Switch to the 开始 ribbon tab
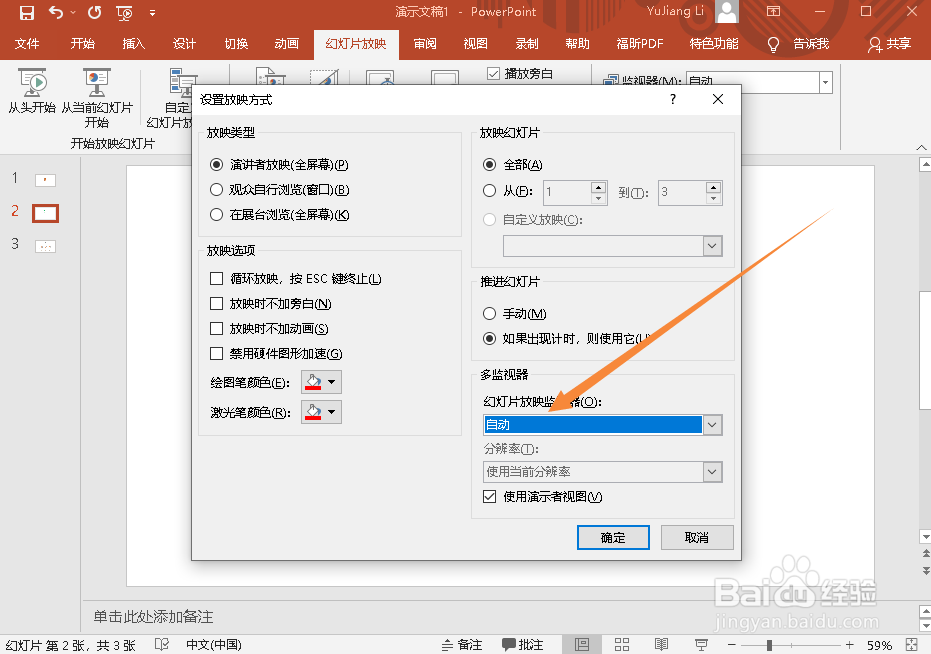 click(x=83, y=44)
